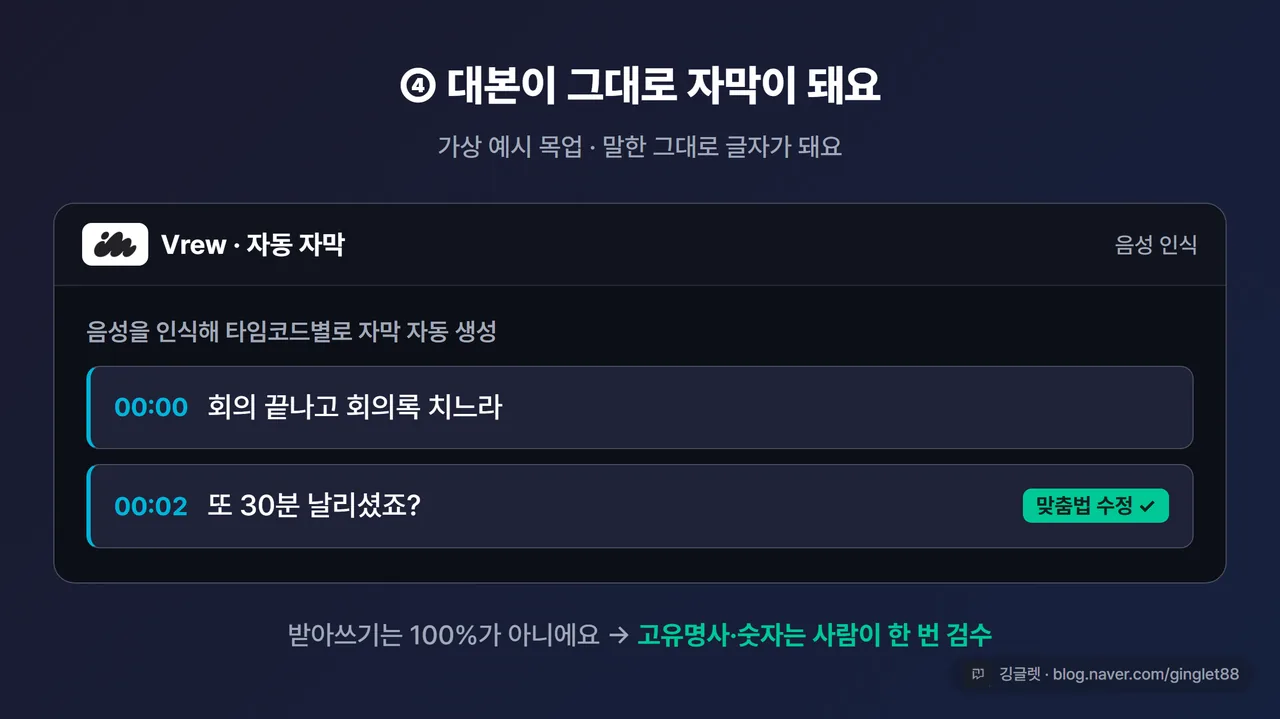This screenshot has height=719, width=1280.
Task: Click the circled number 4 icon in title
Action: (x=417, y=87)
